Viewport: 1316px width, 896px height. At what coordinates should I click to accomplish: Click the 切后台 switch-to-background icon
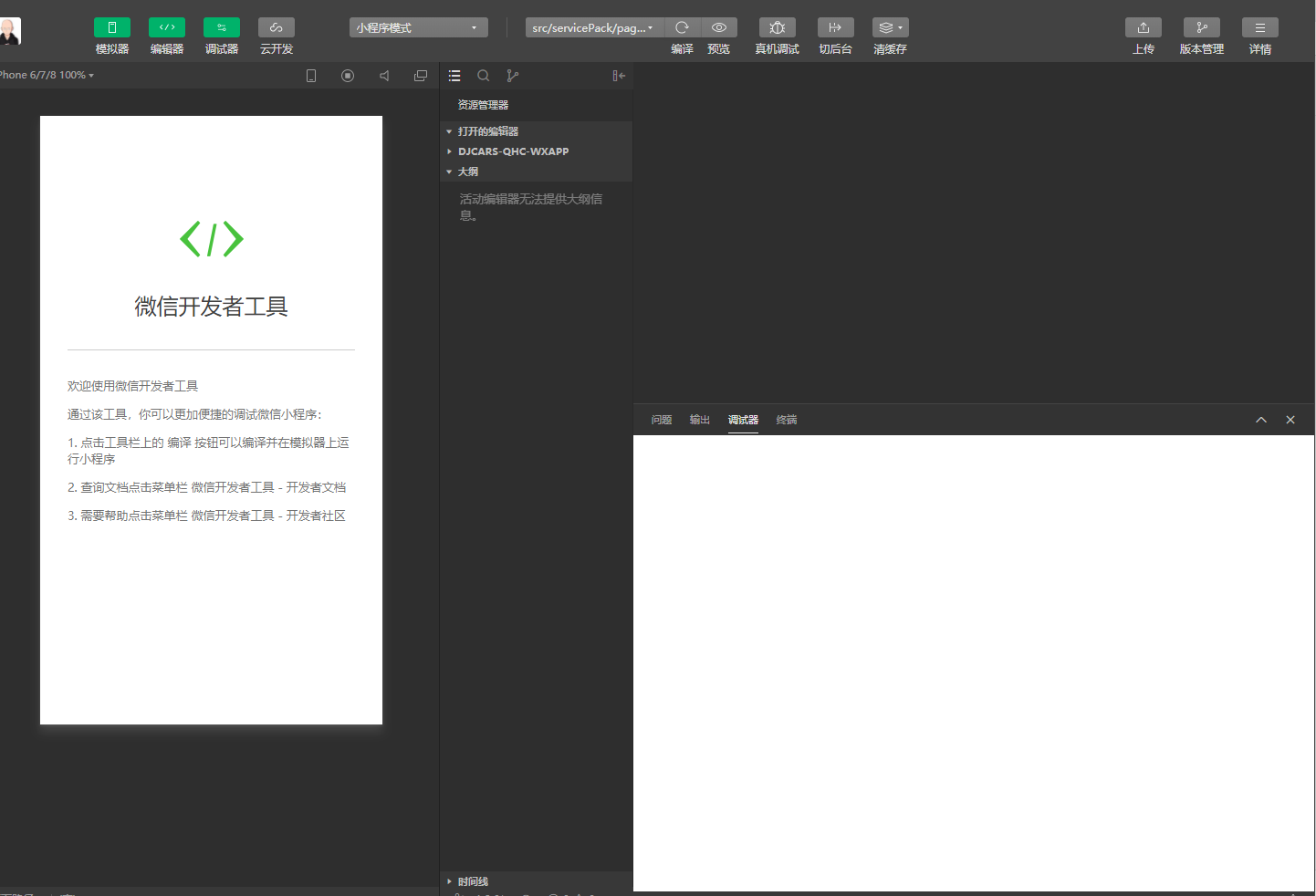click(836, 27)
